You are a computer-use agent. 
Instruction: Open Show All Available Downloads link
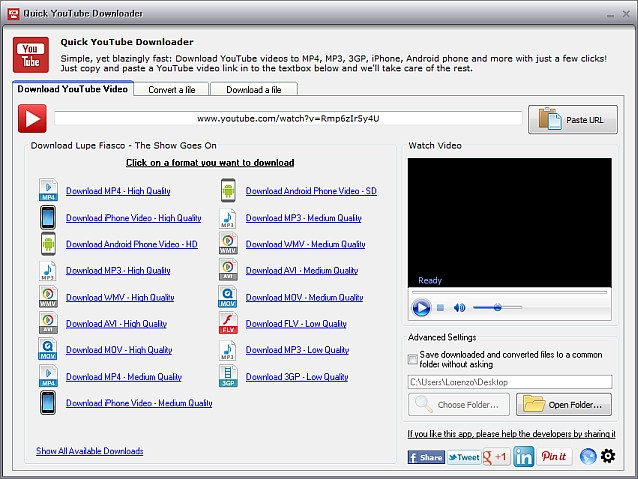point(90,451)
